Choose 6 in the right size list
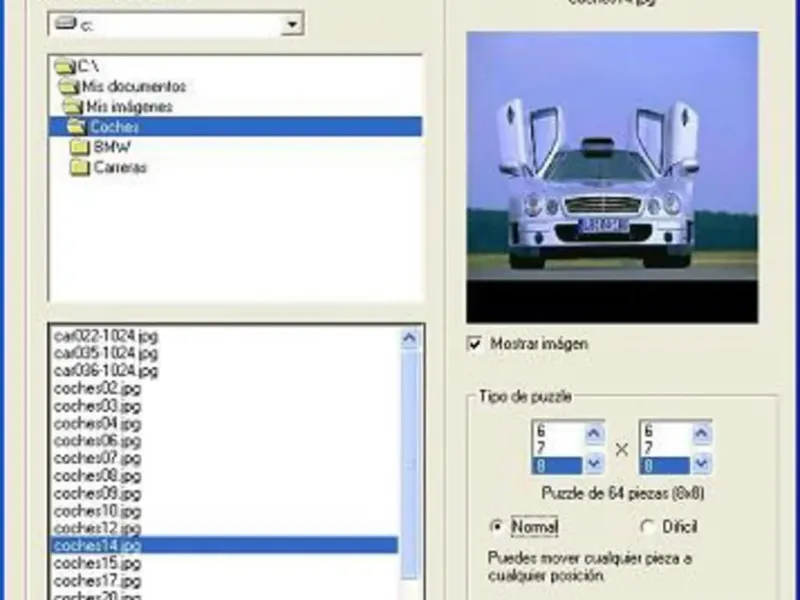This screenshot has width=800, height=600. [664, 431]
